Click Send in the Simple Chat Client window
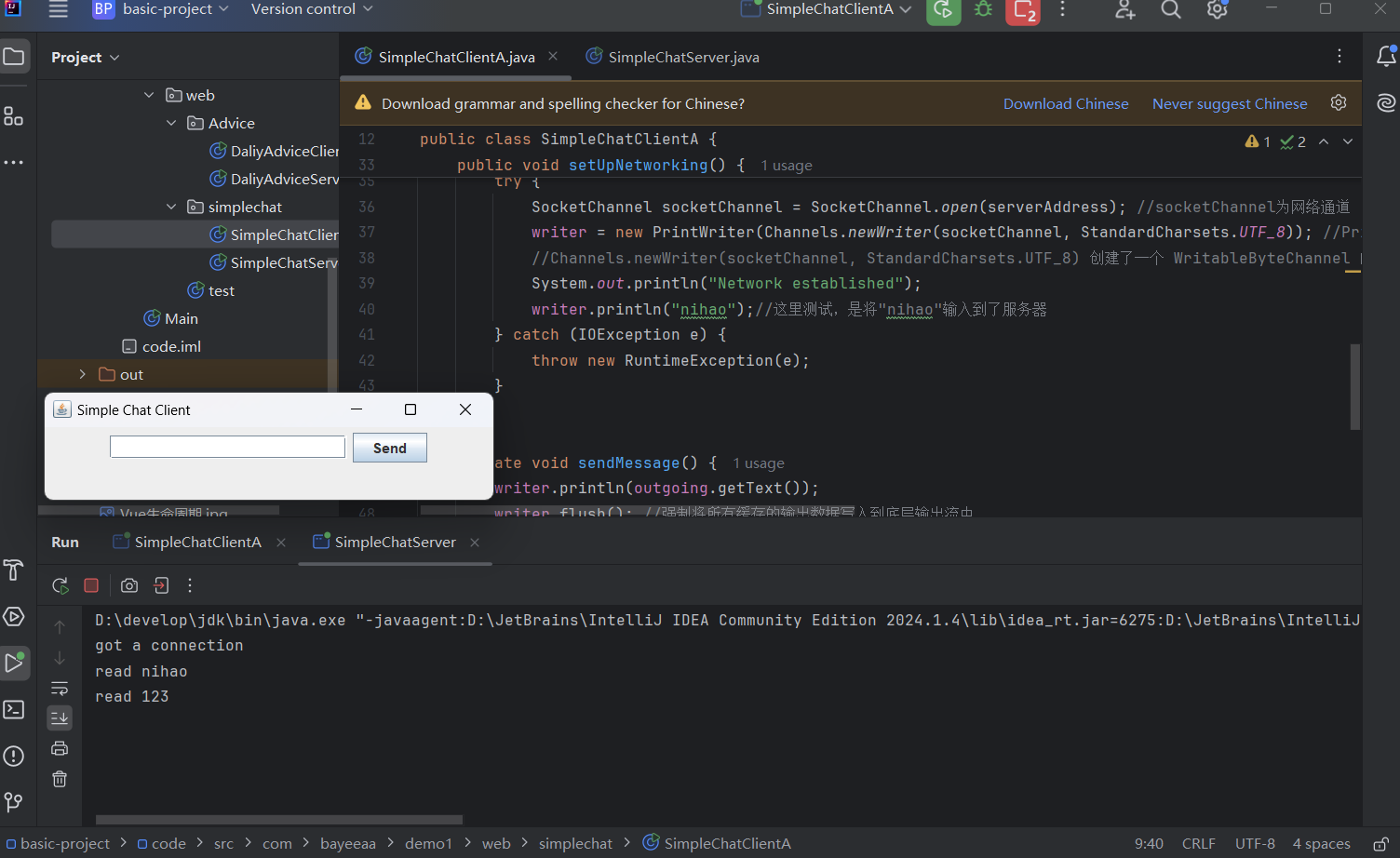 point(390,448)
